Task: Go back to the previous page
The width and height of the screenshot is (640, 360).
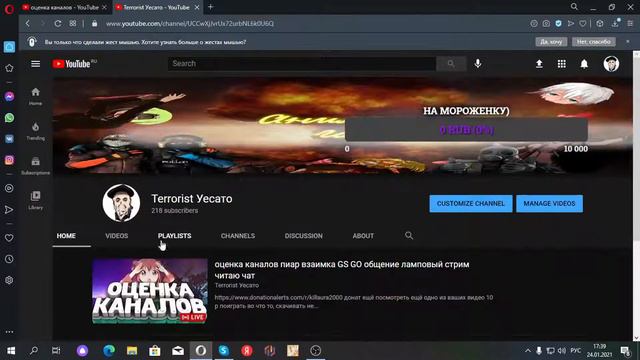Action: 28,24
